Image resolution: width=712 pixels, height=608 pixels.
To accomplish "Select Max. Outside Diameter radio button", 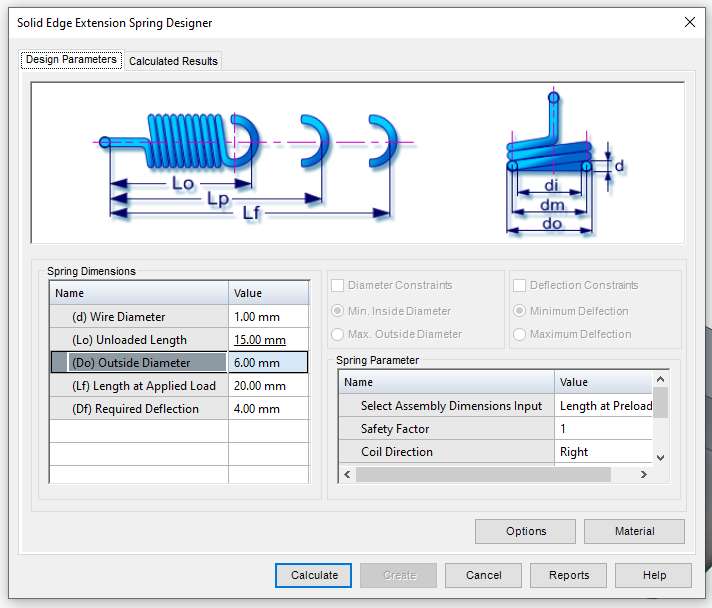I will tap(337, 334).
